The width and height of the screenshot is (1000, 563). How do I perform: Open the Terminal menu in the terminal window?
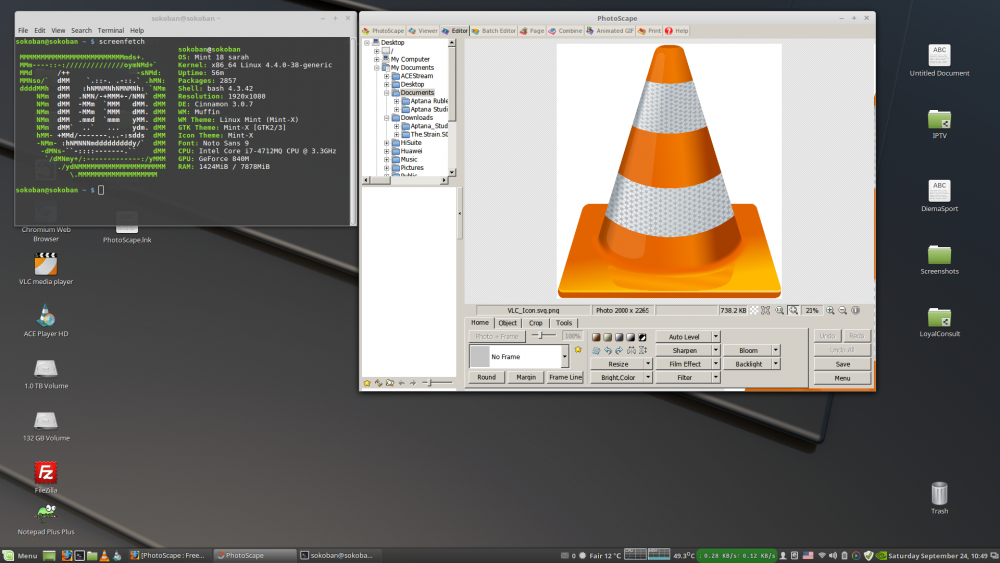111,31
